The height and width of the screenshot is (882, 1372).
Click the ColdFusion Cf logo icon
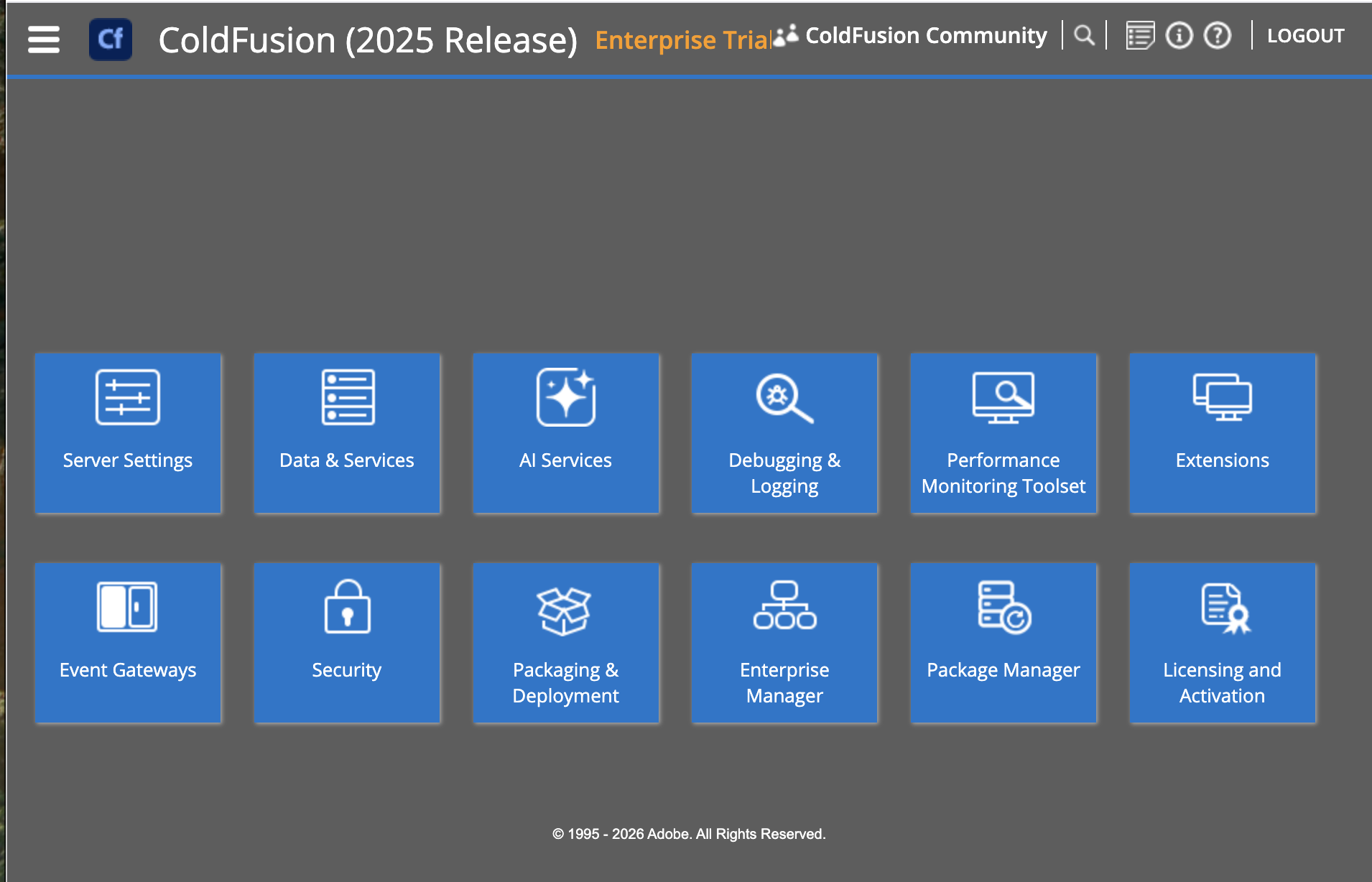point(111,39)
